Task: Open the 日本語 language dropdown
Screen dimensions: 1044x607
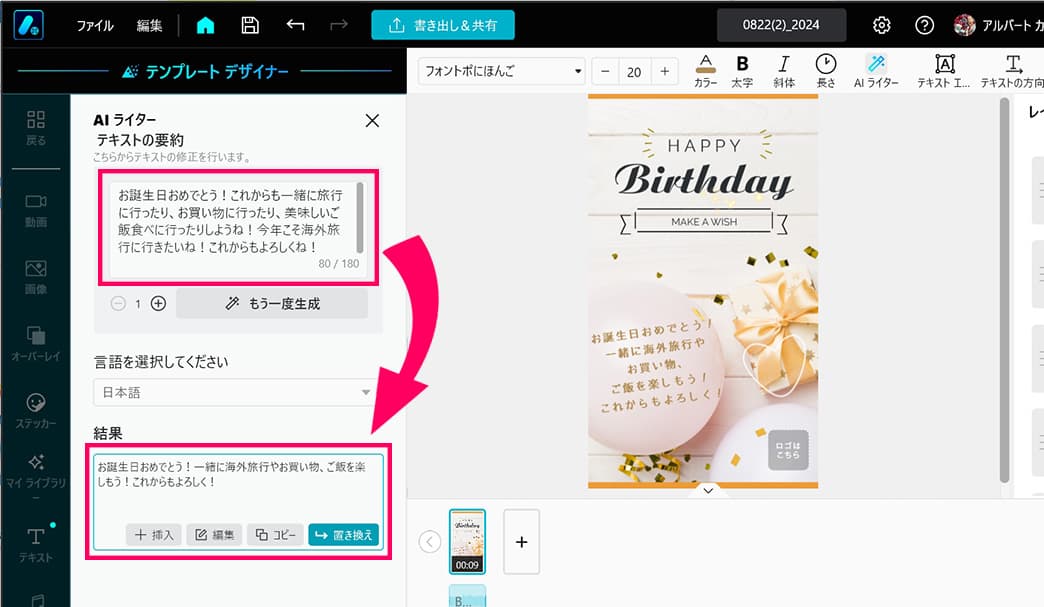Action: 234,392
